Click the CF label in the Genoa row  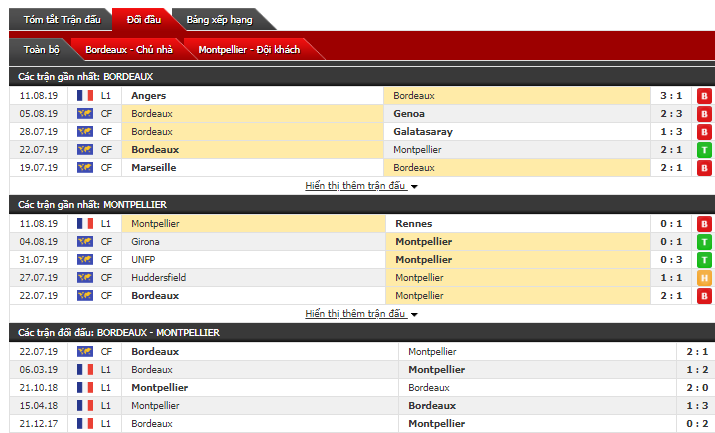pyautogui.click(x=106, y=113)
